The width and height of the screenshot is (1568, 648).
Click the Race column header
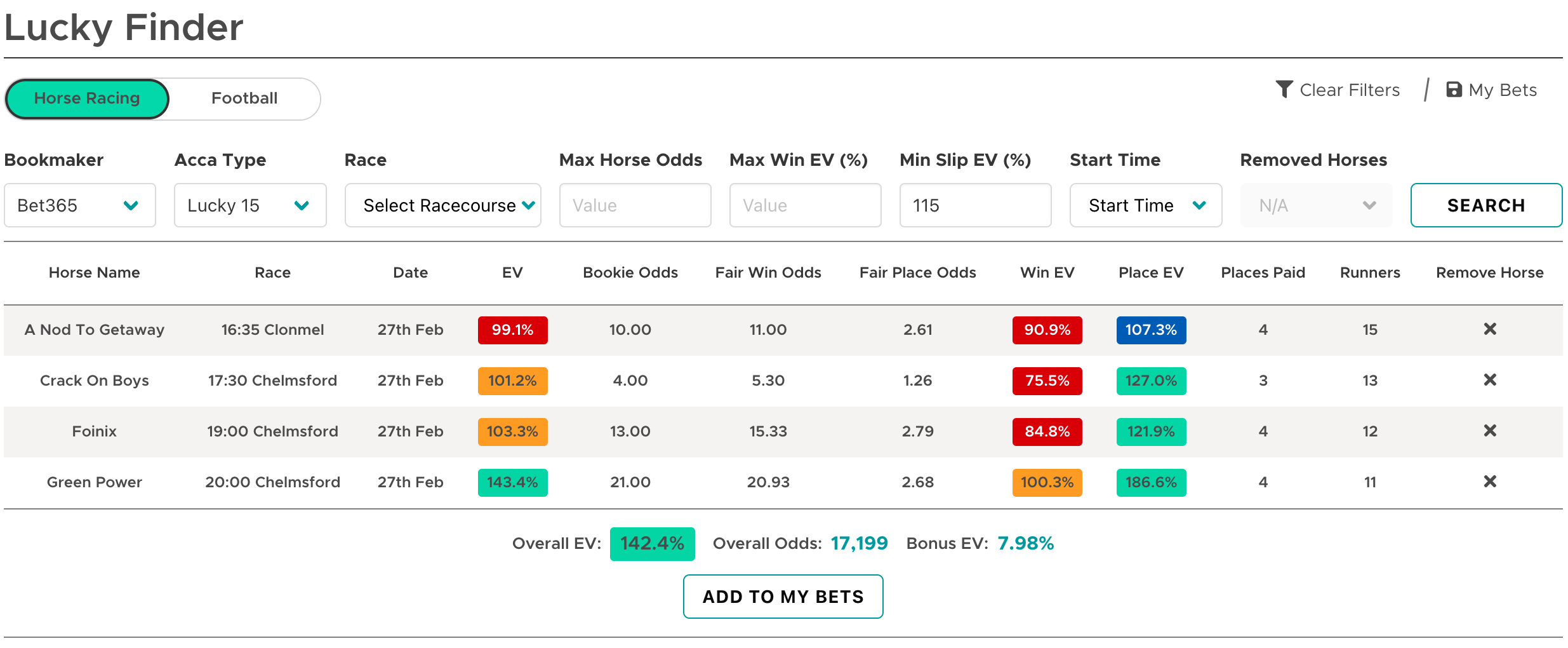(273, 273)
